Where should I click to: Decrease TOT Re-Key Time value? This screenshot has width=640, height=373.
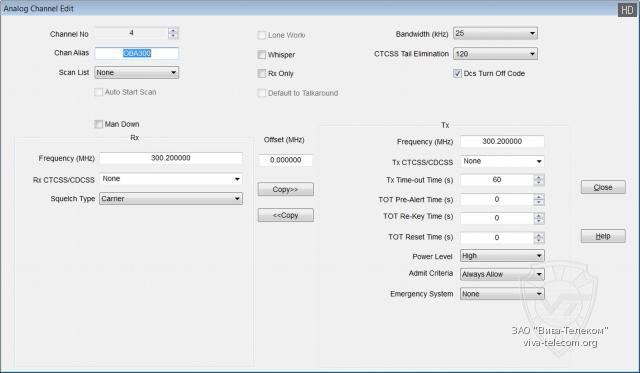[539, 221]
